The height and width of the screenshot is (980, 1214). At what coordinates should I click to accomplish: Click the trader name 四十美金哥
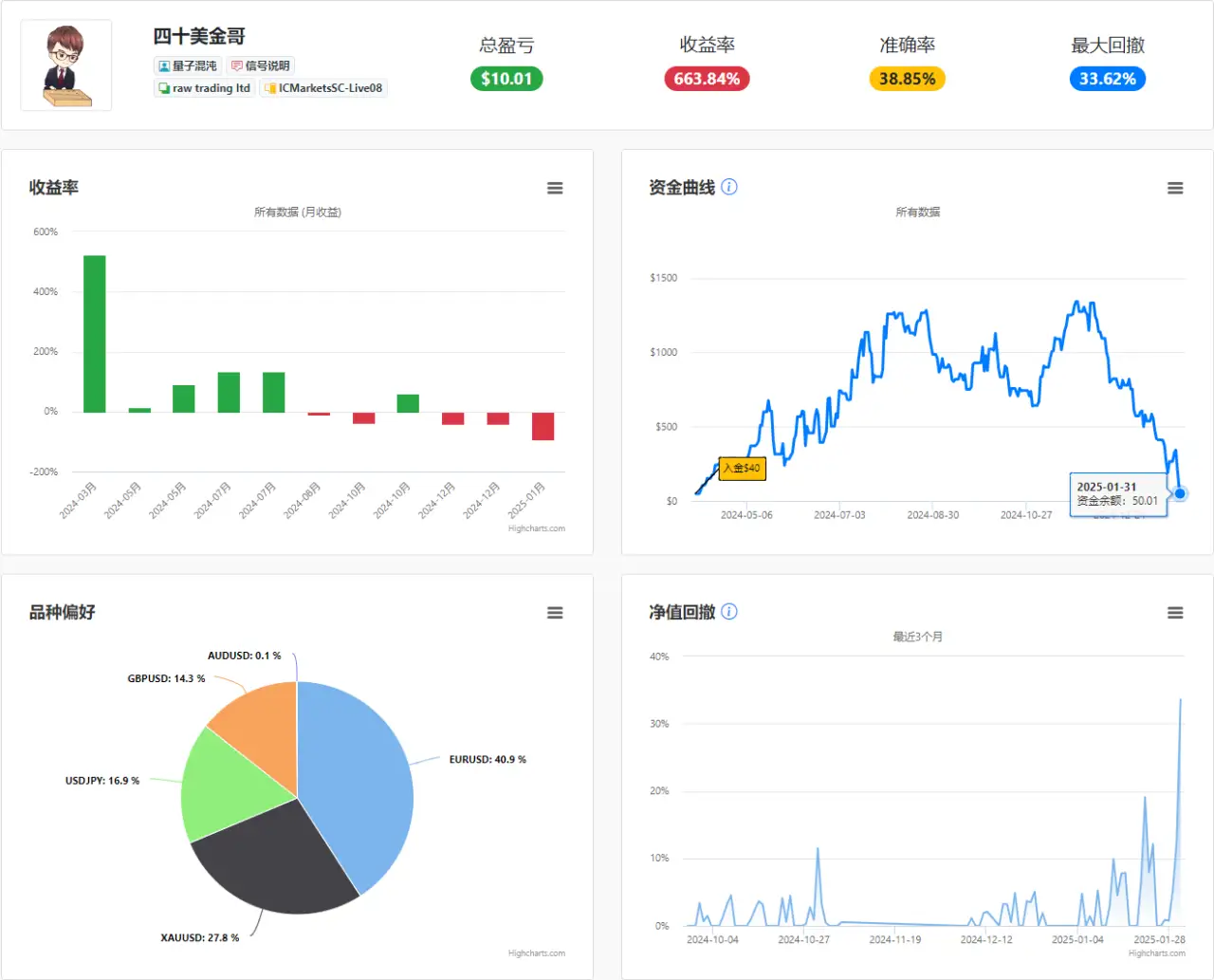199,36
